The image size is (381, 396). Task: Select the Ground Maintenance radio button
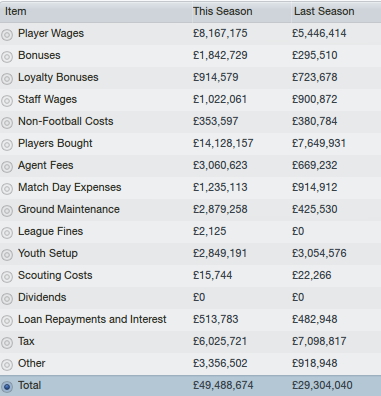7,210
